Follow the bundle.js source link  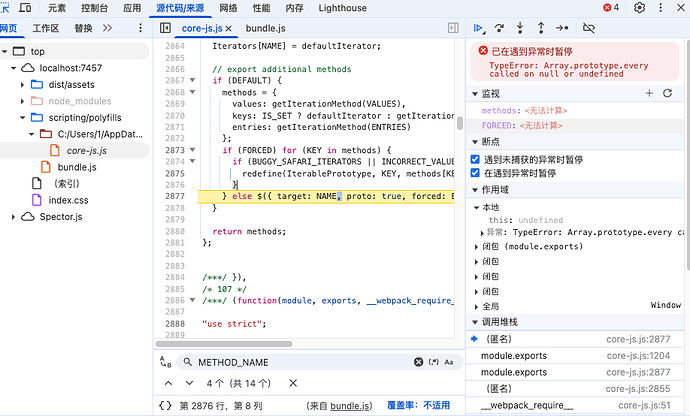point(351,405)
